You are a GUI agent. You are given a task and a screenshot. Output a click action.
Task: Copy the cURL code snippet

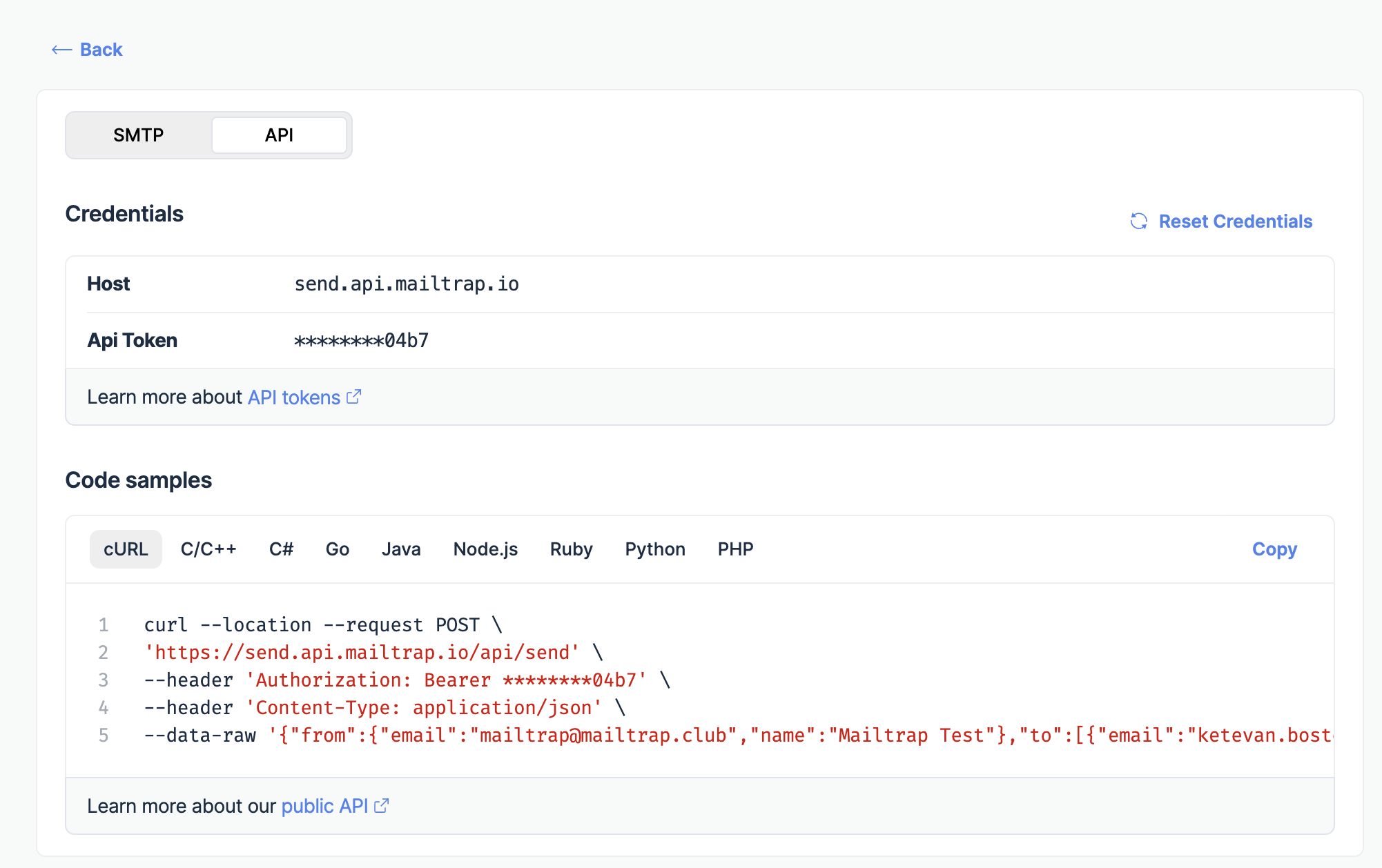click(1274, 549)
